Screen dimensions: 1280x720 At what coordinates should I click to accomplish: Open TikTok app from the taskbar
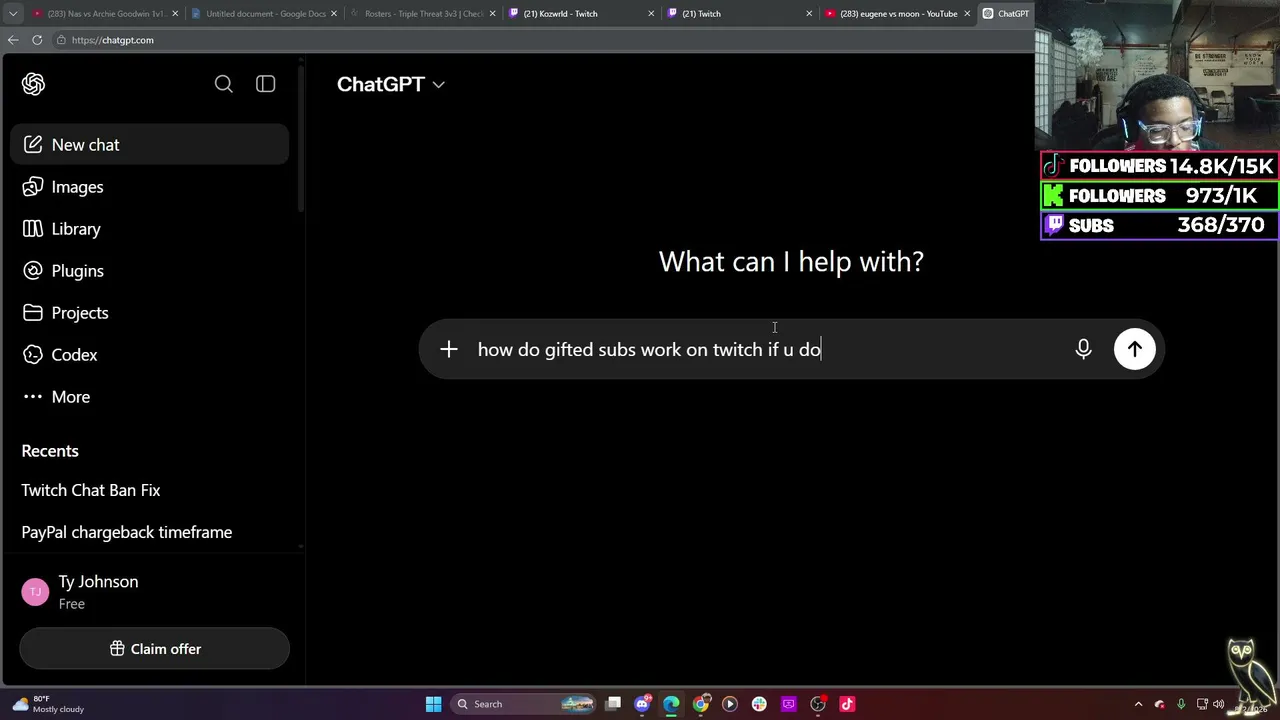tap(847, 704)
